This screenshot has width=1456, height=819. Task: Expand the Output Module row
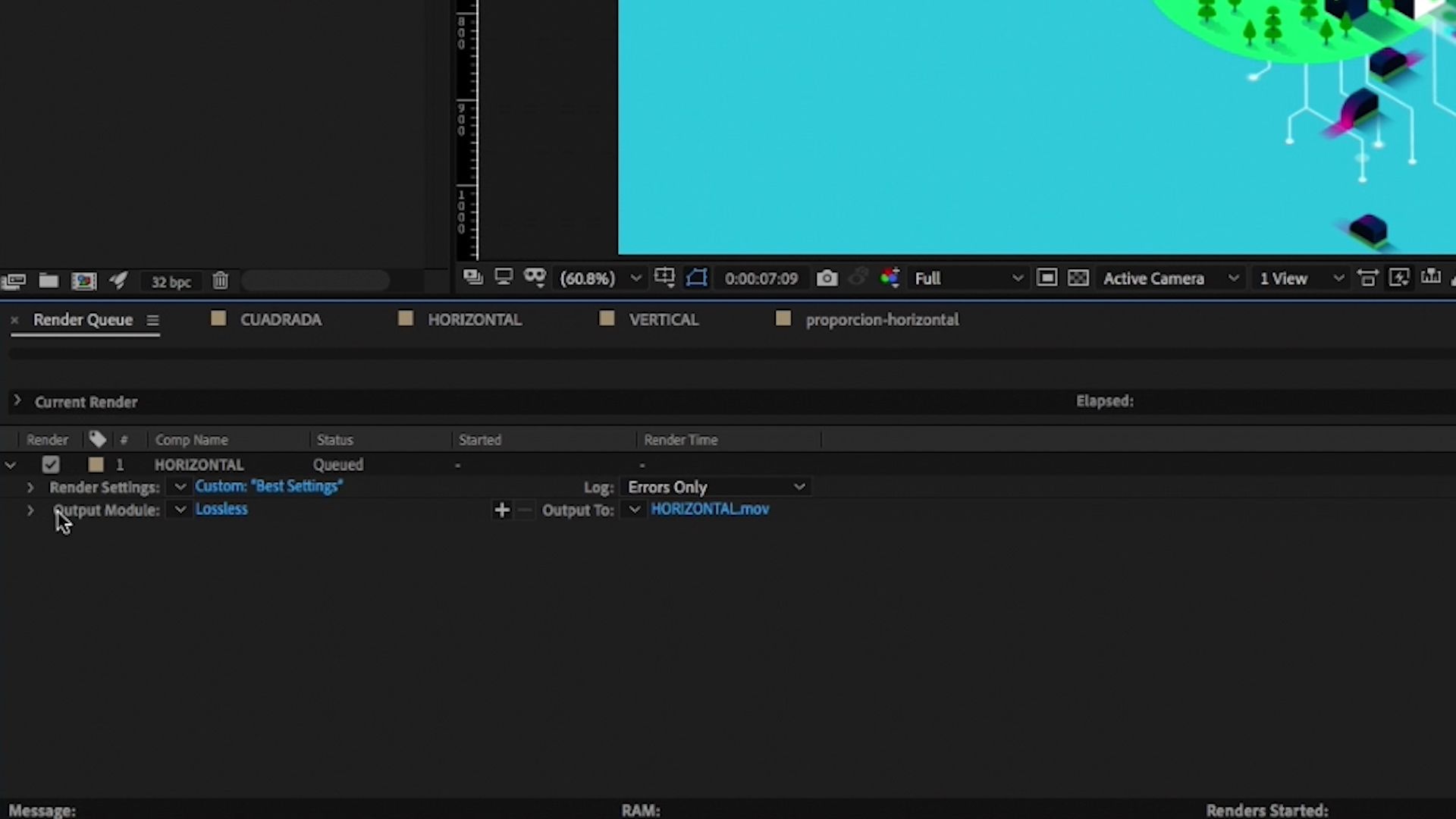point(30,510)
